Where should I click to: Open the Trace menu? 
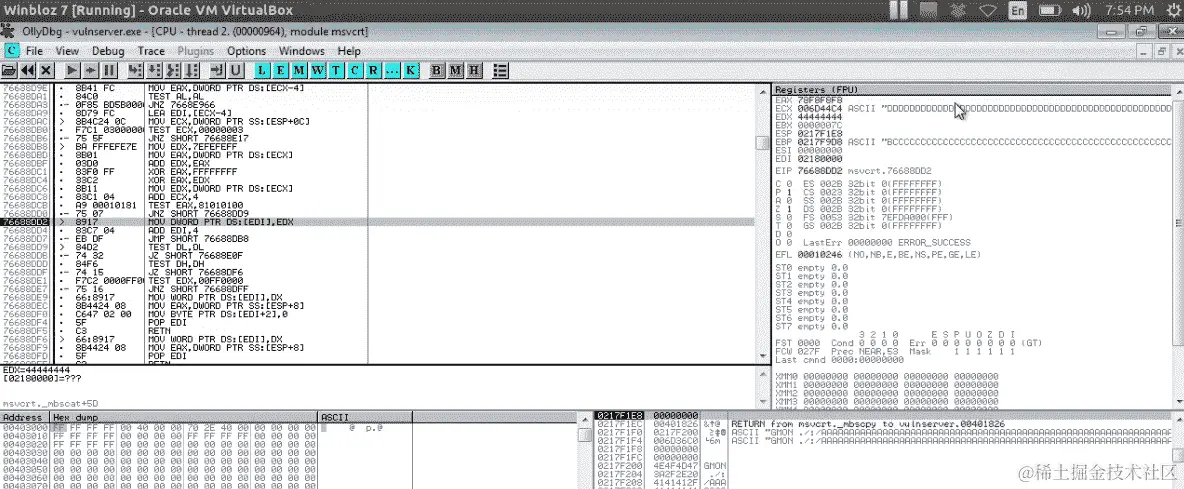(151, 51)
